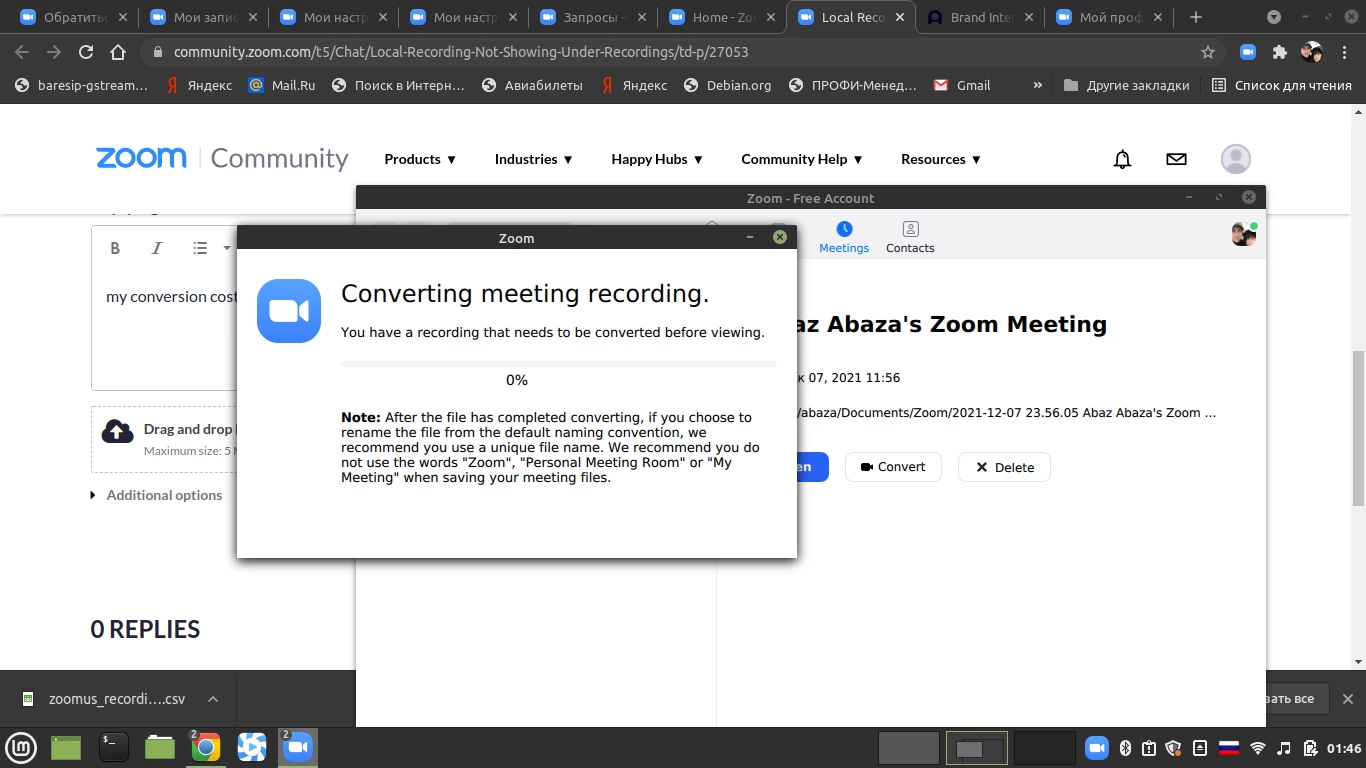
Task: Open the Debian.org bookmark
Action: (x=728, y=85)
